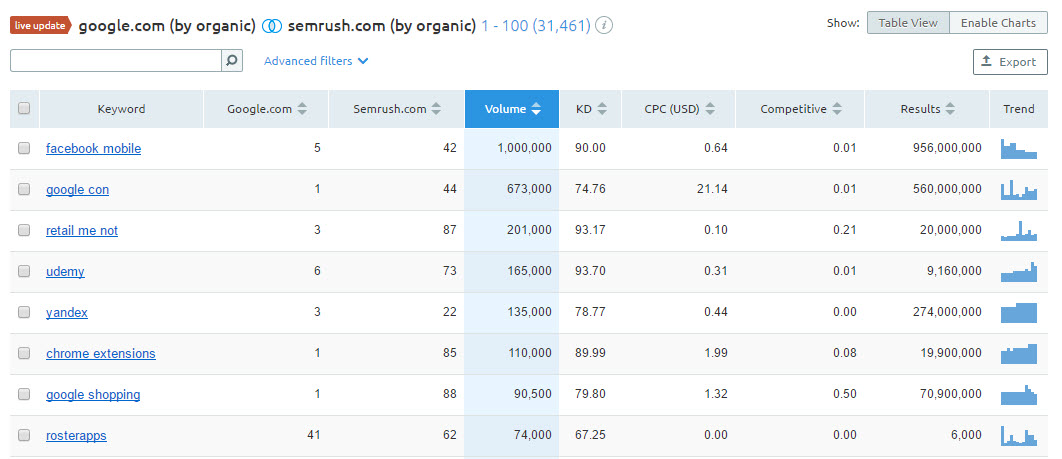The image size is (1062, 459).
Task: Open trend chart for retail me not
Action: pyautogui.click(x=1019, y=231)
